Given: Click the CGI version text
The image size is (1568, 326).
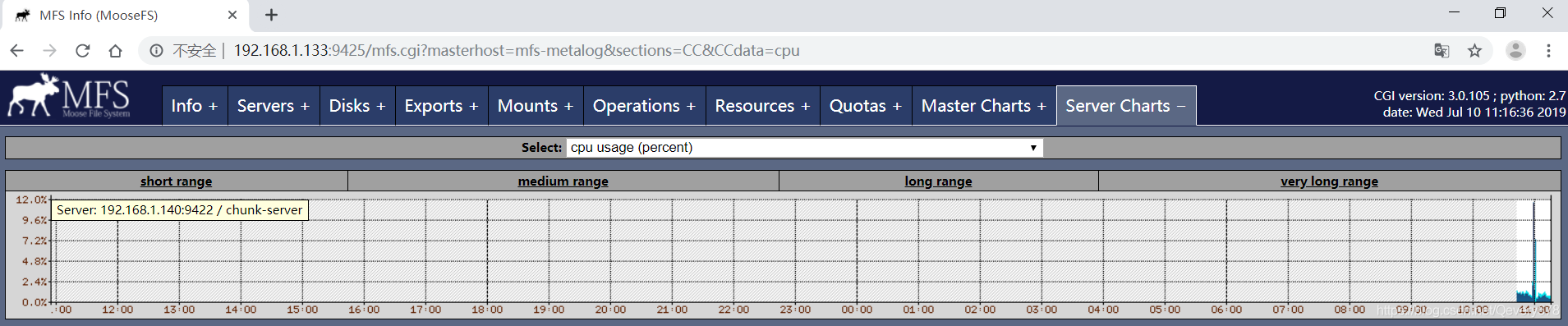Looking at the screenshot, I should [1469, 96].
